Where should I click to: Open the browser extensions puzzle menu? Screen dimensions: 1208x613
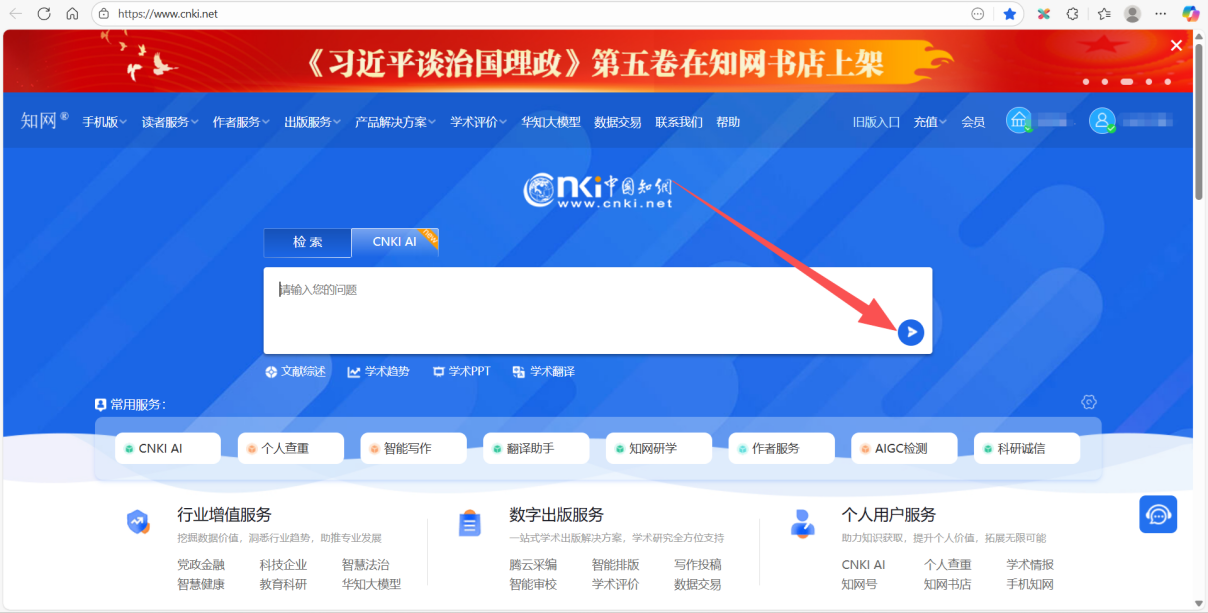coord(1073,14)
